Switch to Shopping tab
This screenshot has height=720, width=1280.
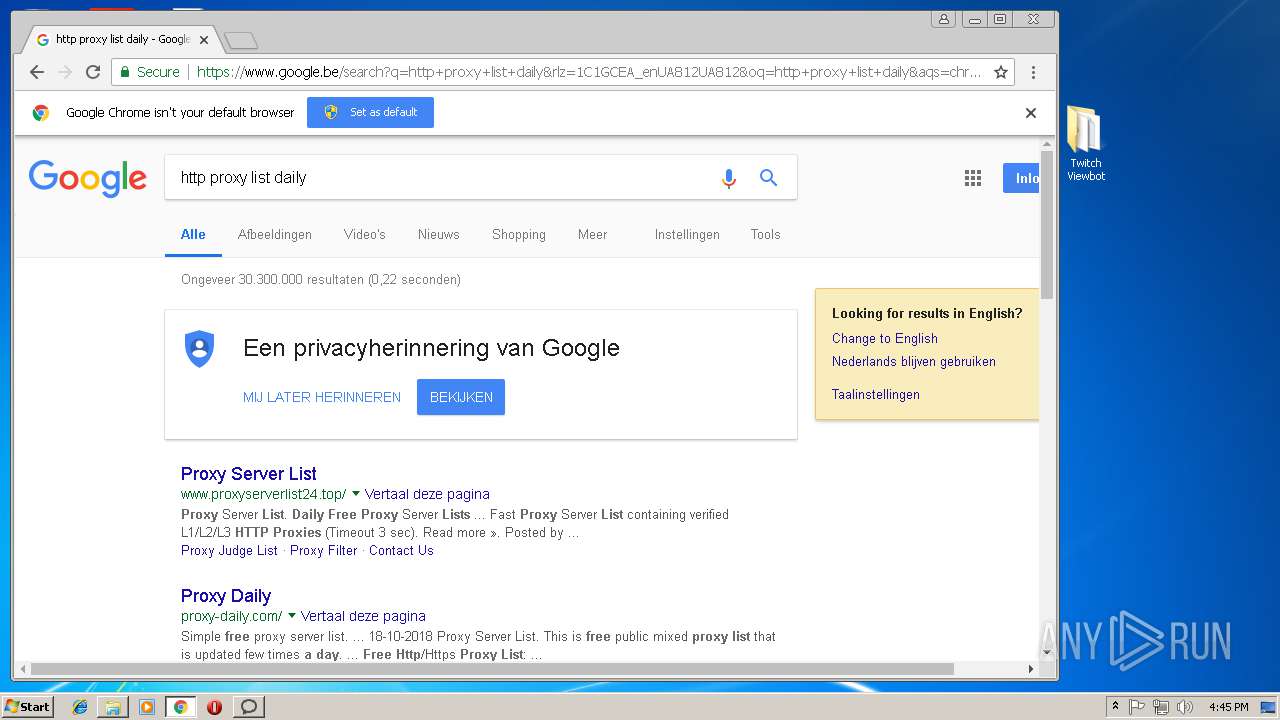[519, 235]
